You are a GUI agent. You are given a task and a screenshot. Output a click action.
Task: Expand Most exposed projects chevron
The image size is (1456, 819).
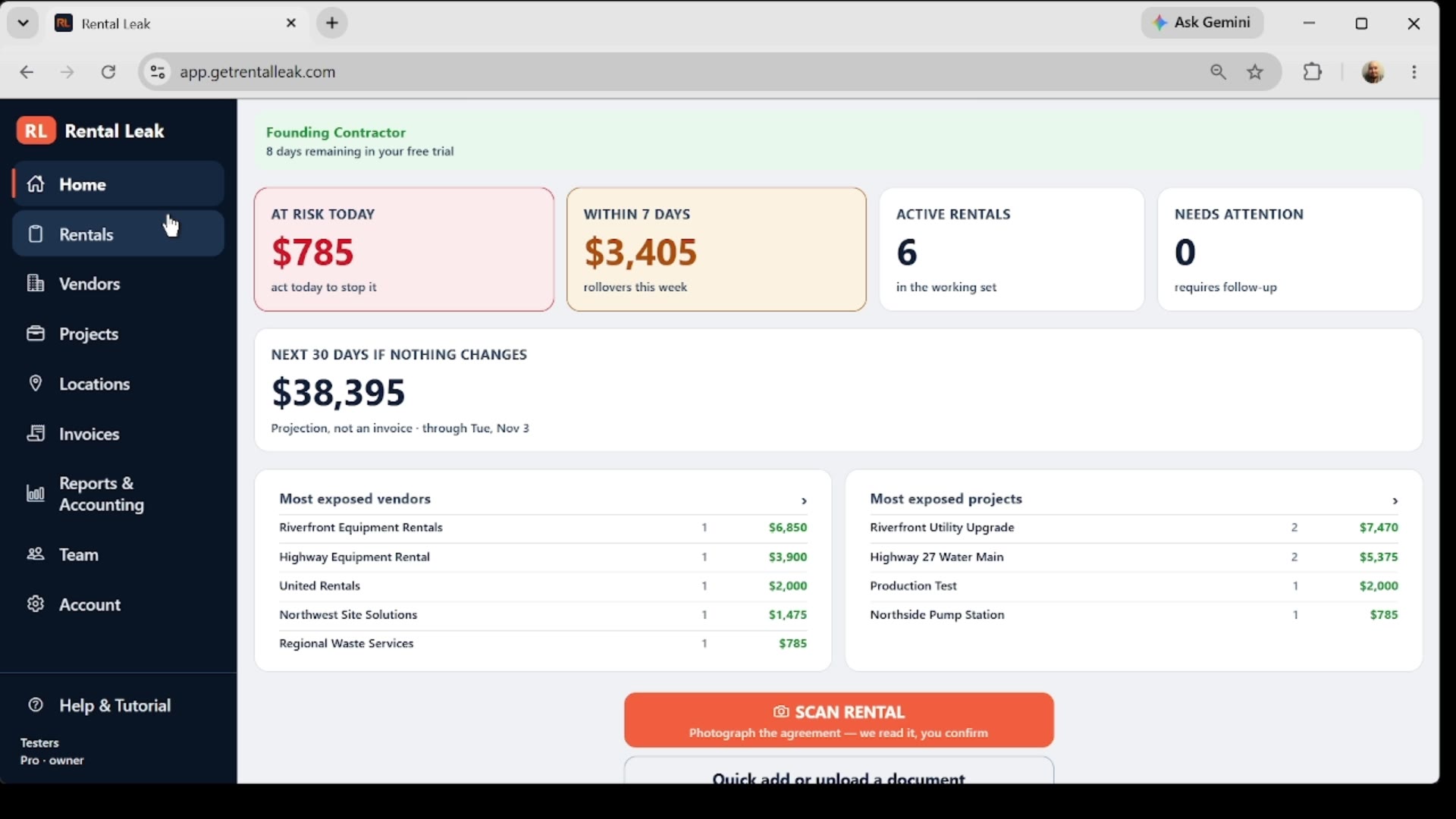pyautogui.click(x=1395, y=500)
